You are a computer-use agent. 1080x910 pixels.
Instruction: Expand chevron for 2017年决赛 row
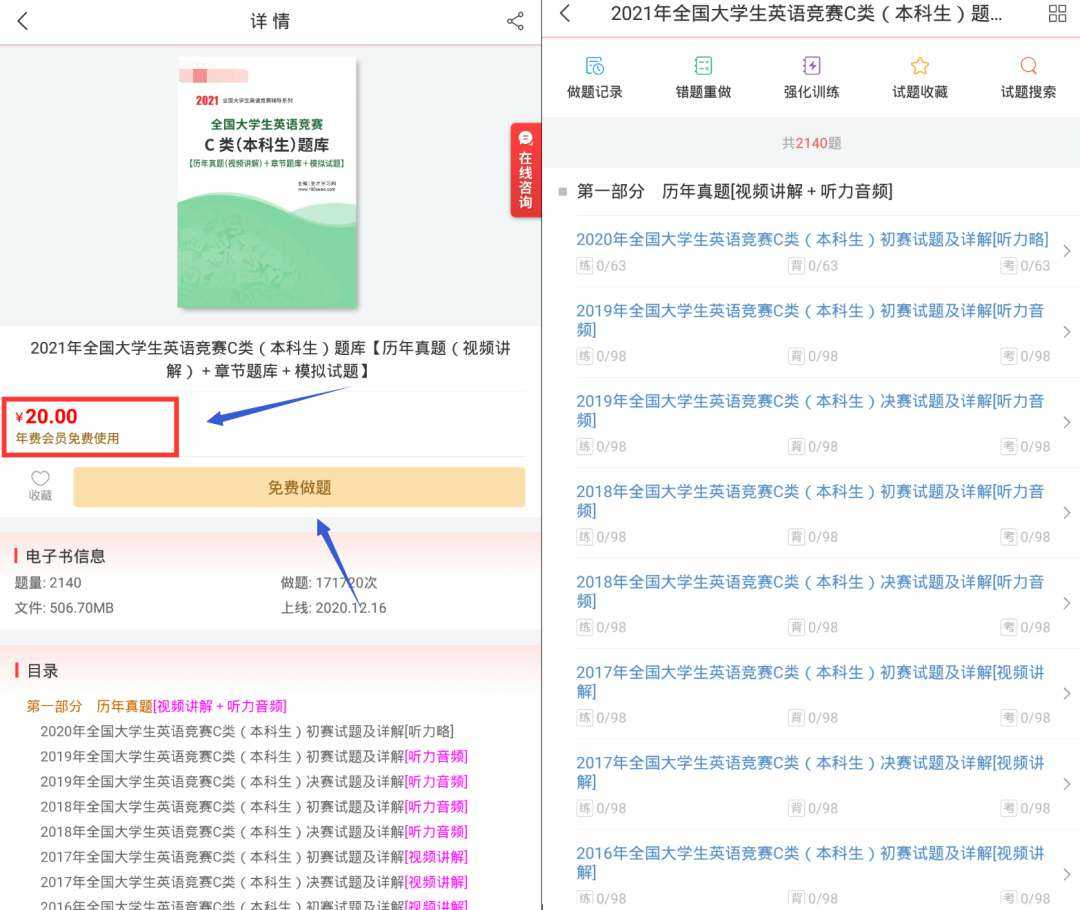tap(1067, 784)
